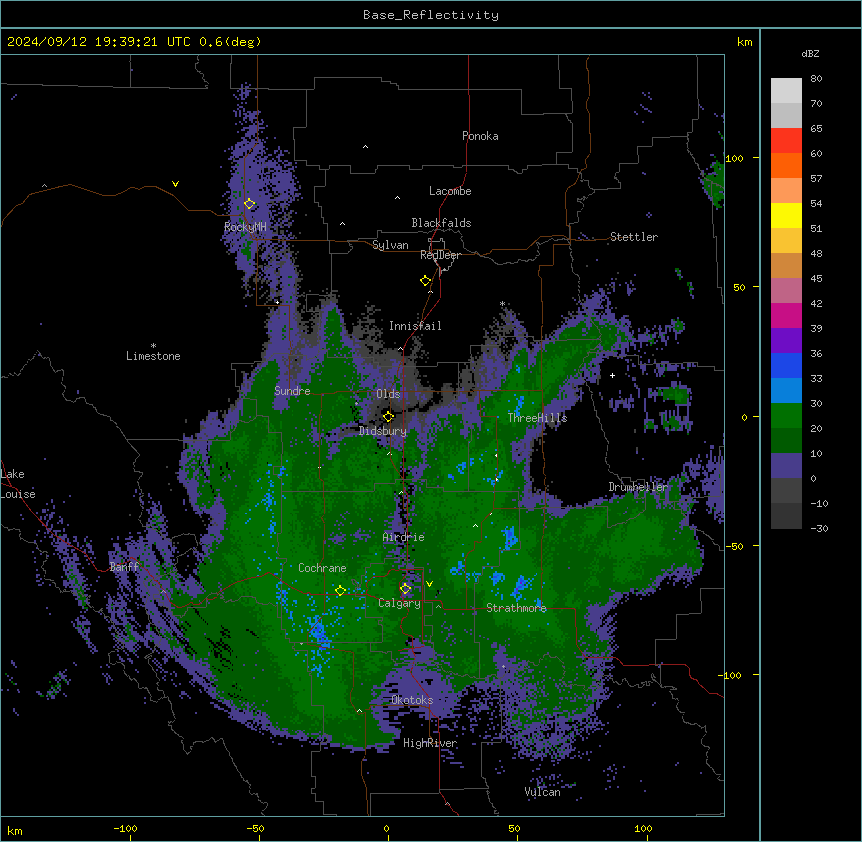Click the yellow diamond marker above RockyMH
The width and height of the screenshot is (862, 842).
(x=250, y=204)
